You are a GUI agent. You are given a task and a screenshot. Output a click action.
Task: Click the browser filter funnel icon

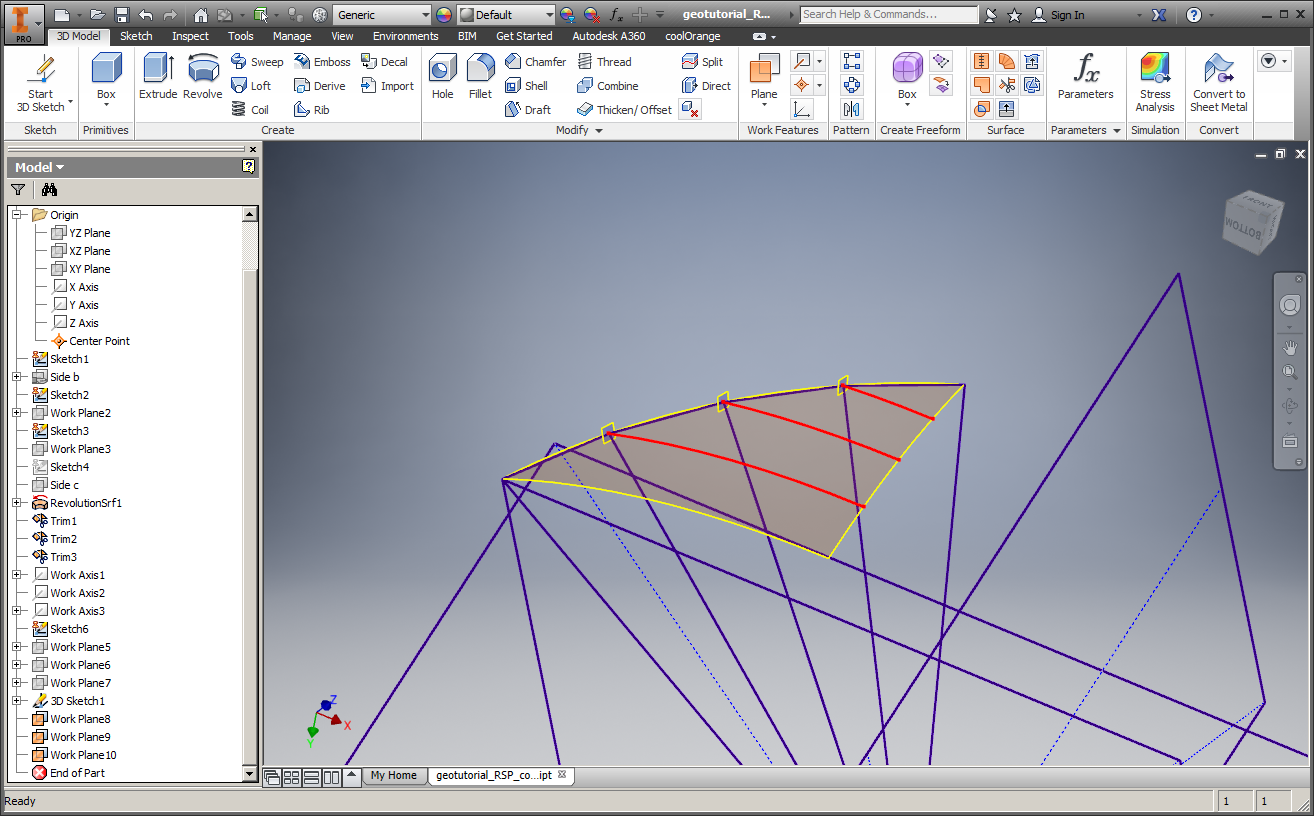(18, 190)
